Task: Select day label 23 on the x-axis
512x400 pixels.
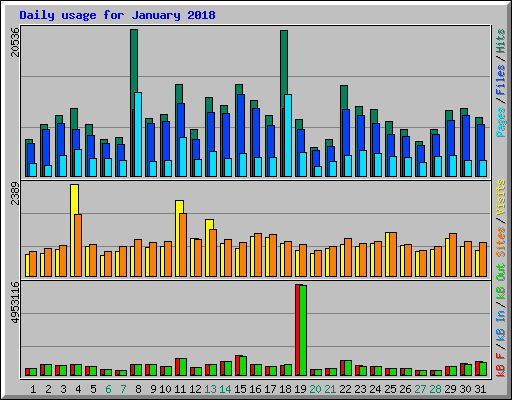Action: (x=360, y=389)
